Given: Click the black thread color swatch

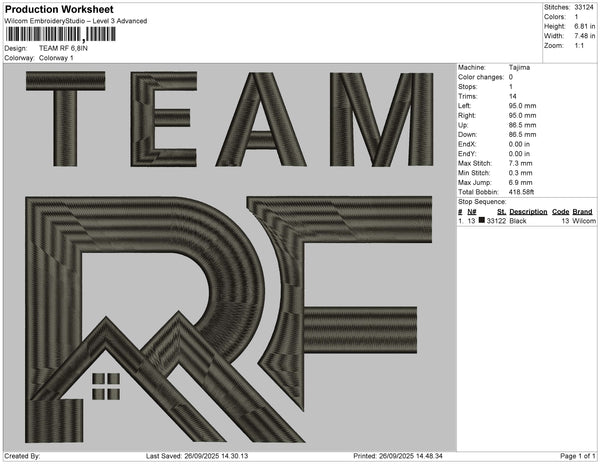Looking at the screenshot, I should click(x=482, y=221).
